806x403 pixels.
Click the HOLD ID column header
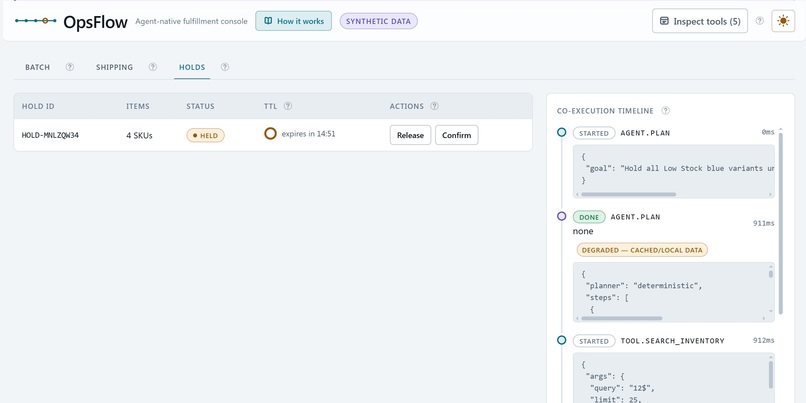38,106
